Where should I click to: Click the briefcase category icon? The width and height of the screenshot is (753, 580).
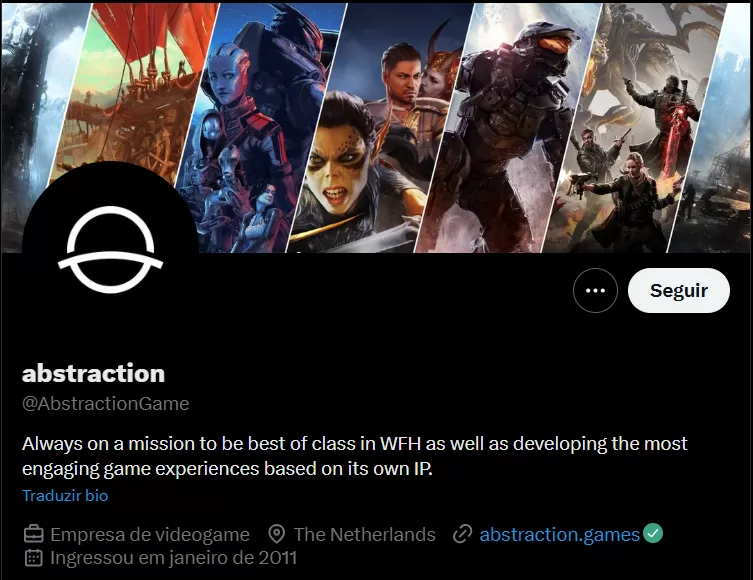(34, 534)
